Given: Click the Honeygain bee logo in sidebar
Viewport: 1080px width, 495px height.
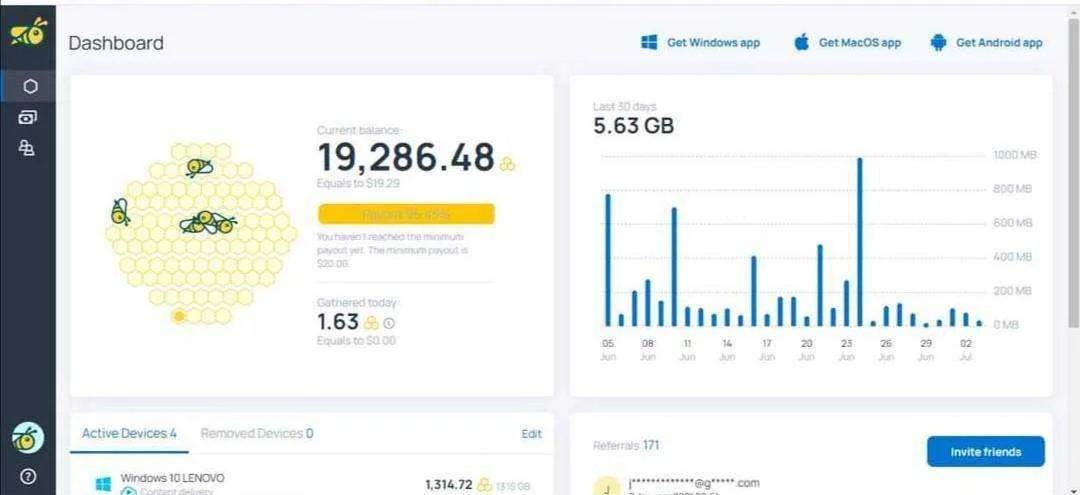Looking at the screenshot, I should pyautogui.click(x=28, y=32).
